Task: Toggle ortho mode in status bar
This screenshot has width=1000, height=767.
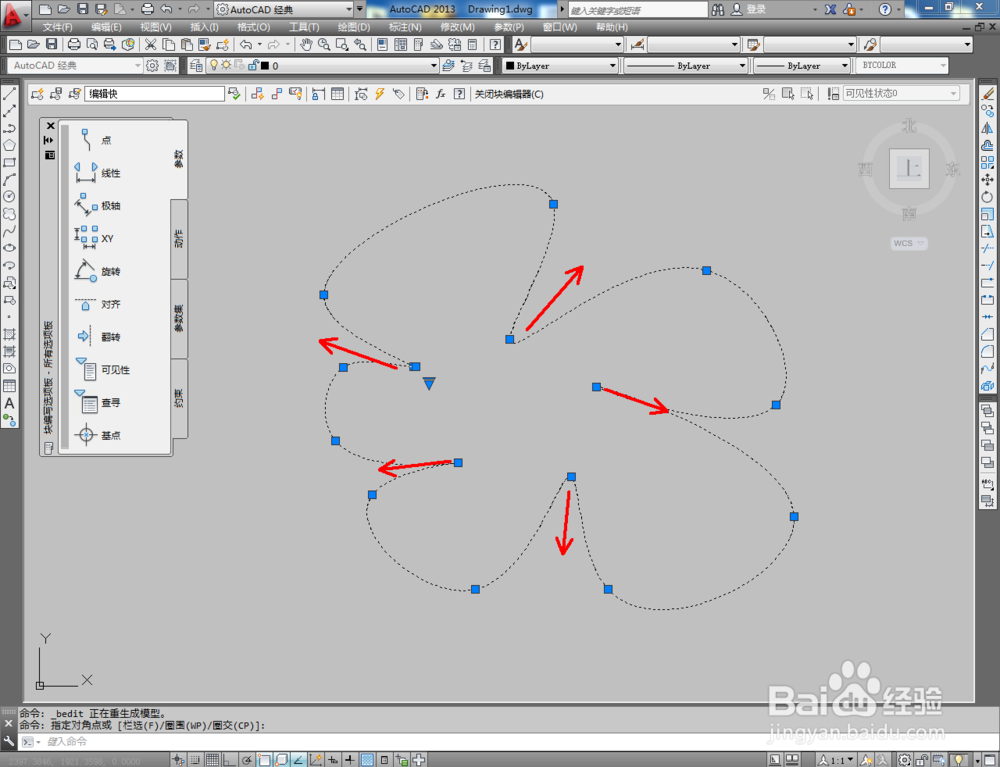Action: 229,759
